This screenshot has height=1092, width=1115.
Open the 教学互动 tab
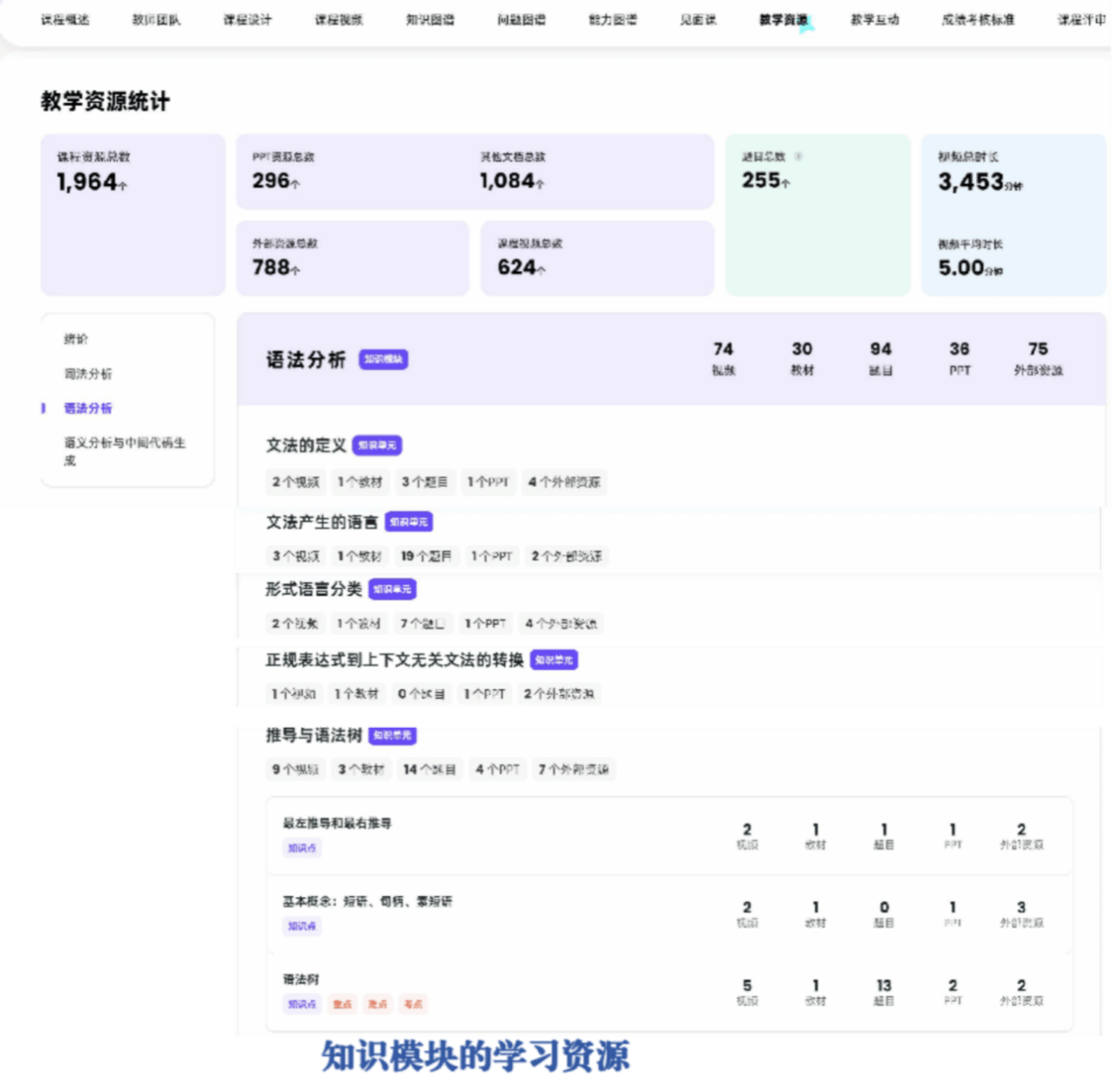874,19
